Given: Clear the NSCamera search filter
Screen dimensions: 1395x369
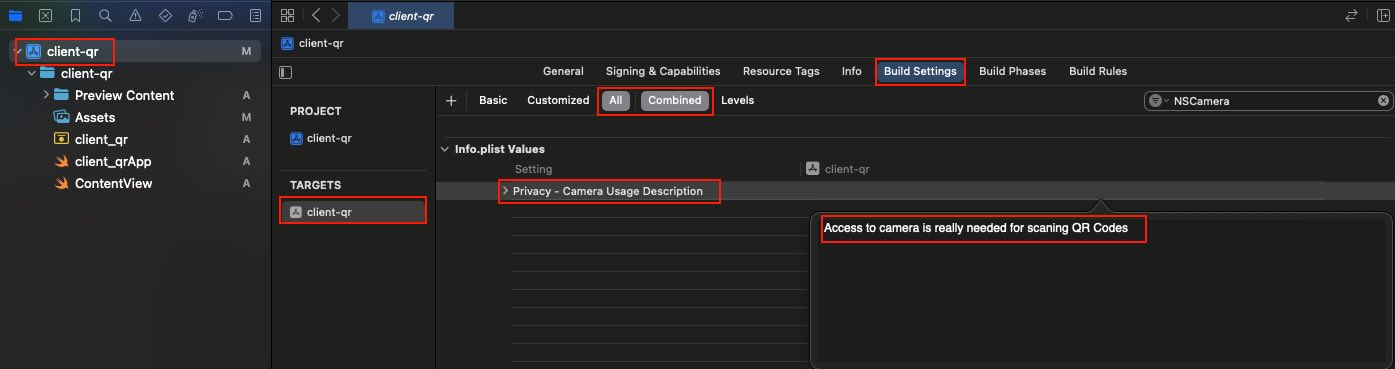Looking at the screenshot, I should click(x=1383, y=100).
